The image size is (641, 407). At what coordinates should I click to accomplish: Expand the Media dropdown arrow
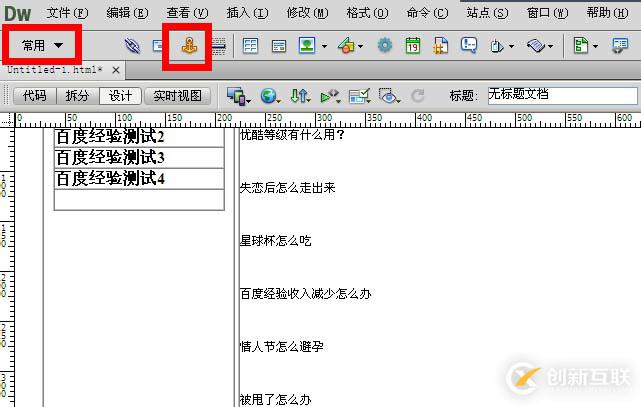tap(361, 46)
